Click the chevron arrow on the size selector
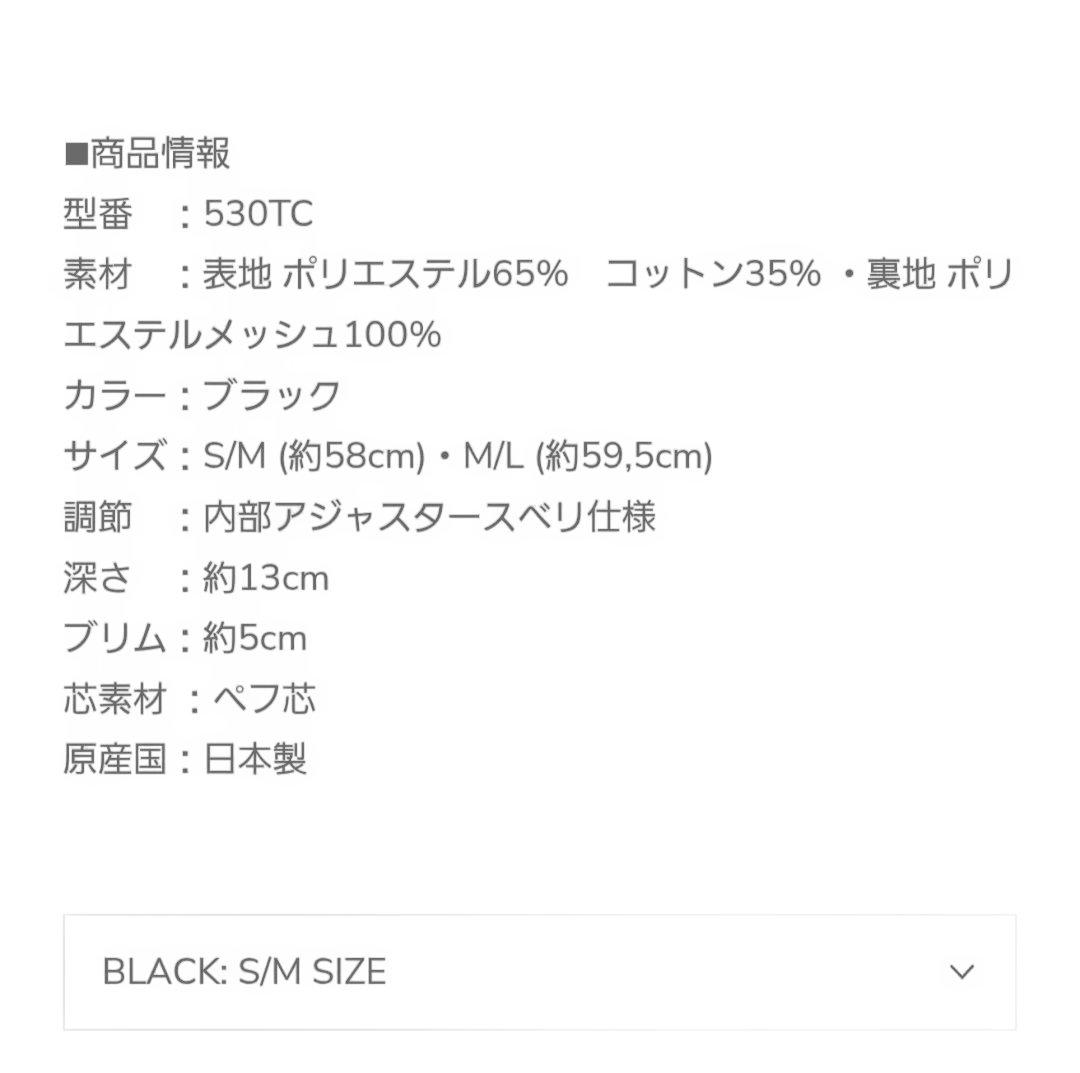The image size is (1080, 1073). [961, 970]
